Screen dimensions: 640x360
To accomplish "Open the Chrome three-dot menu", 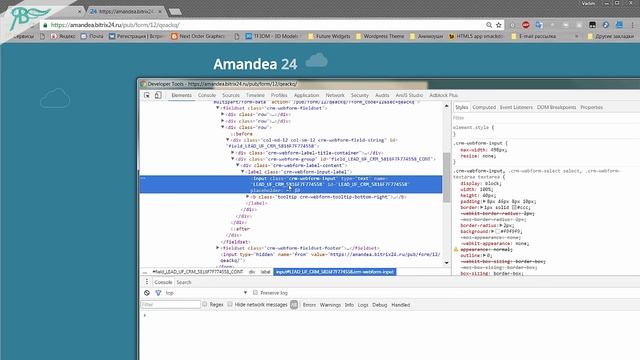I will [x=633, y=25].
